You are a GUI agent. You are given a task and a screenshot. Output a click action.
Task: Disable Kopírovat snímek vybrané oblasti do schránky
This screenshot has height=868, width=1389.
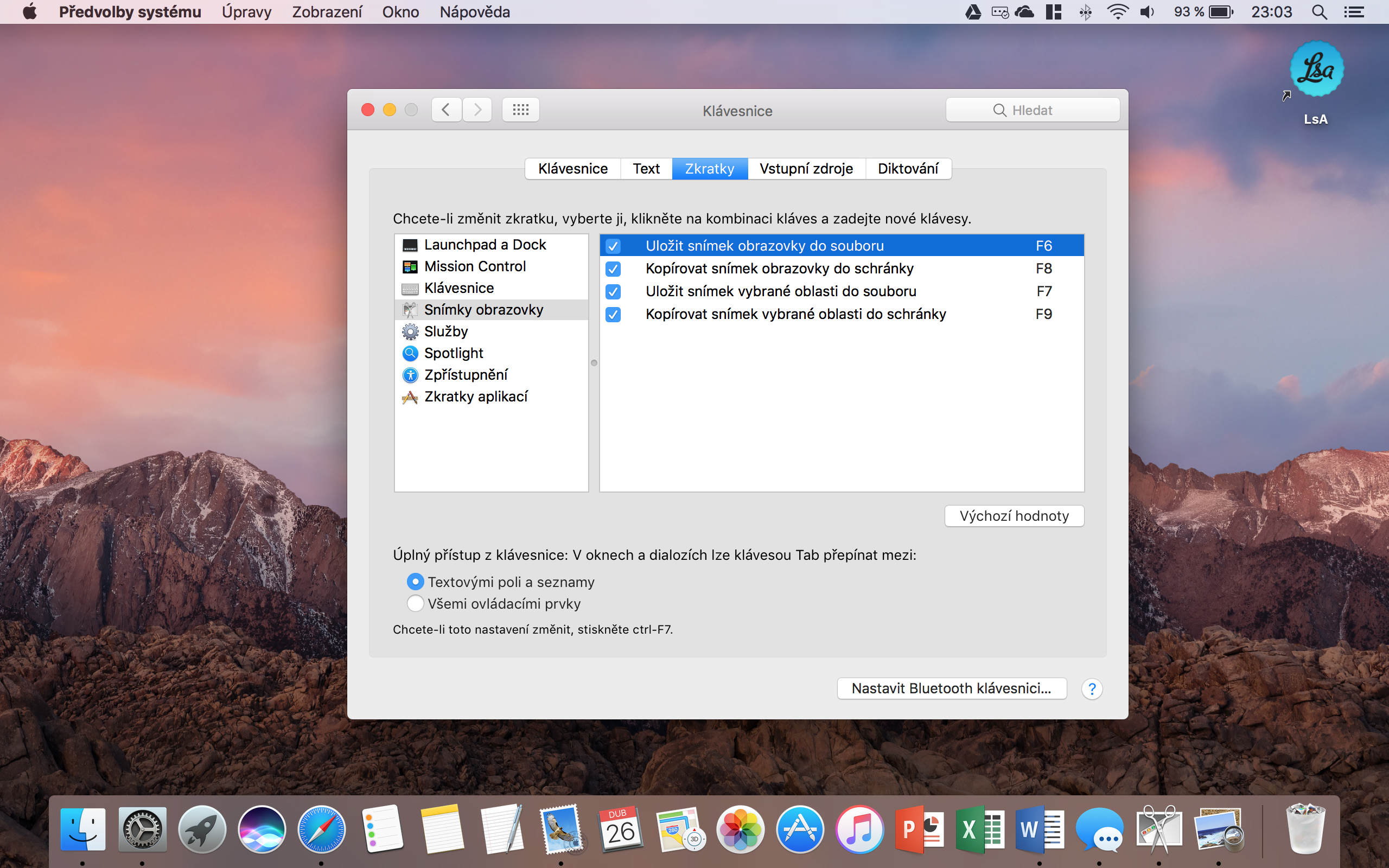click(x=613, y=314)
